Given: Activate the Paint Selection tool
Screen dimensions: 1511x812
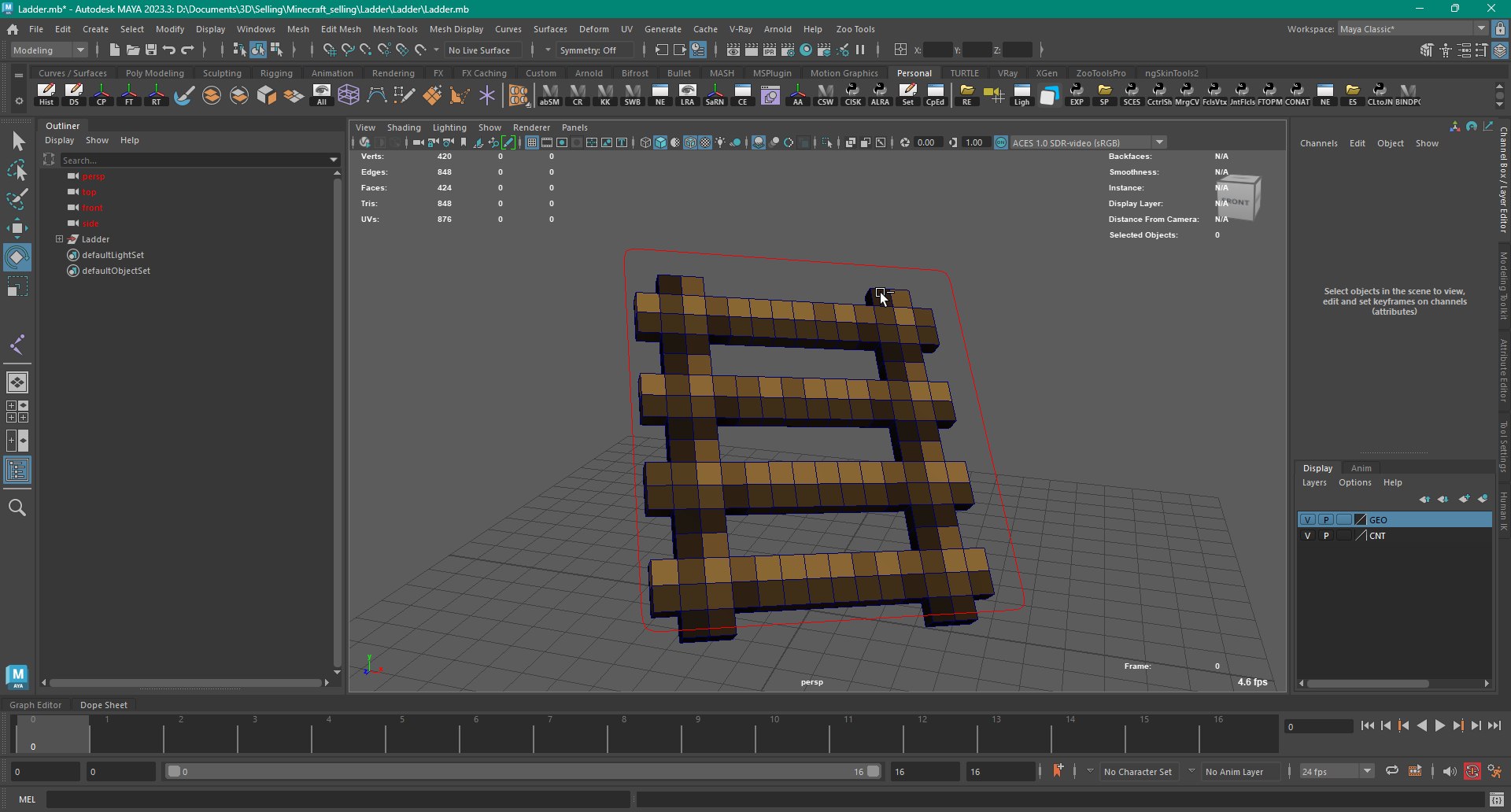Looking at the screenshot, I should (x=17, y=199).
